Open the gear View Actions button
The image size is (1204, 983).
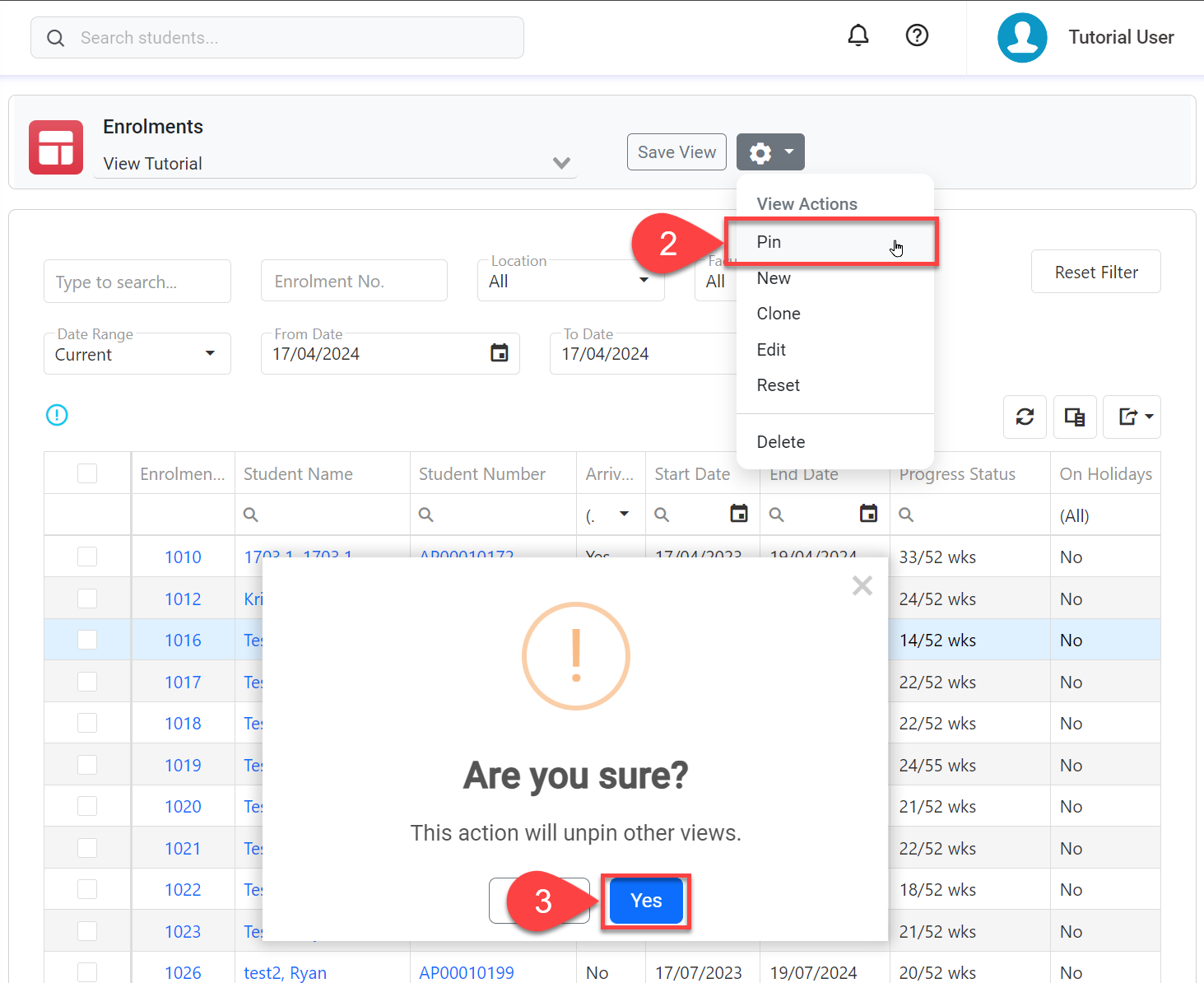coord(770,152)
